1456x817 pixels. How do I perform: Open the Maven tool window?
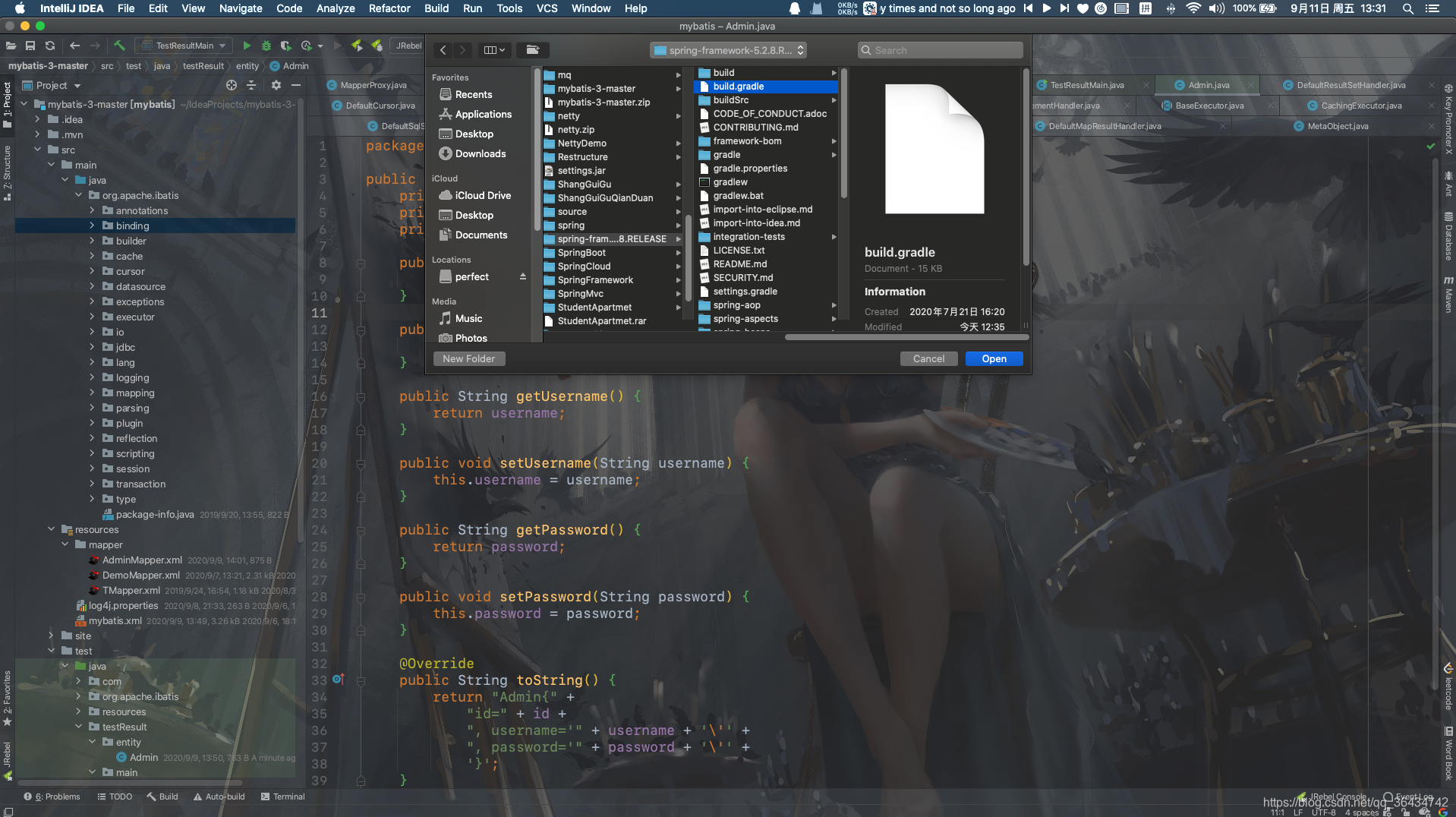pyautogui.click(x=1448, y=295)
